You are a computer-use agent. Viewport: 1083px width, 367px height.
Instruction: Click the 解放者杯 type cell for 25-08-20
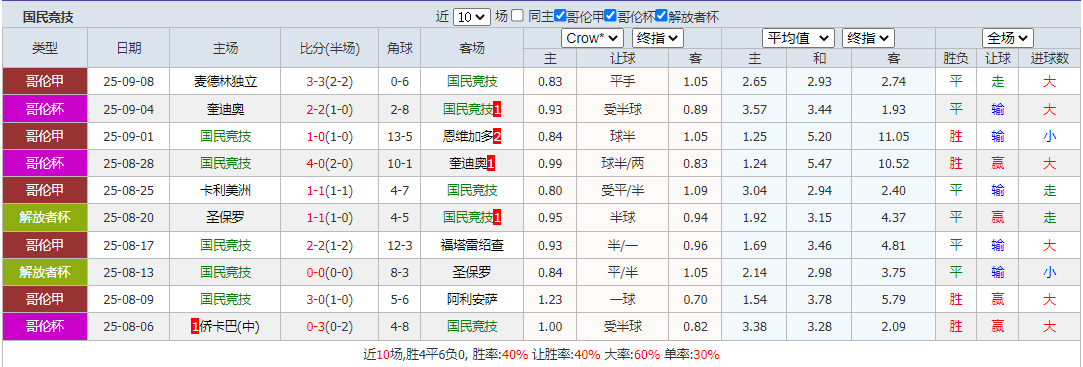[45, 218]
